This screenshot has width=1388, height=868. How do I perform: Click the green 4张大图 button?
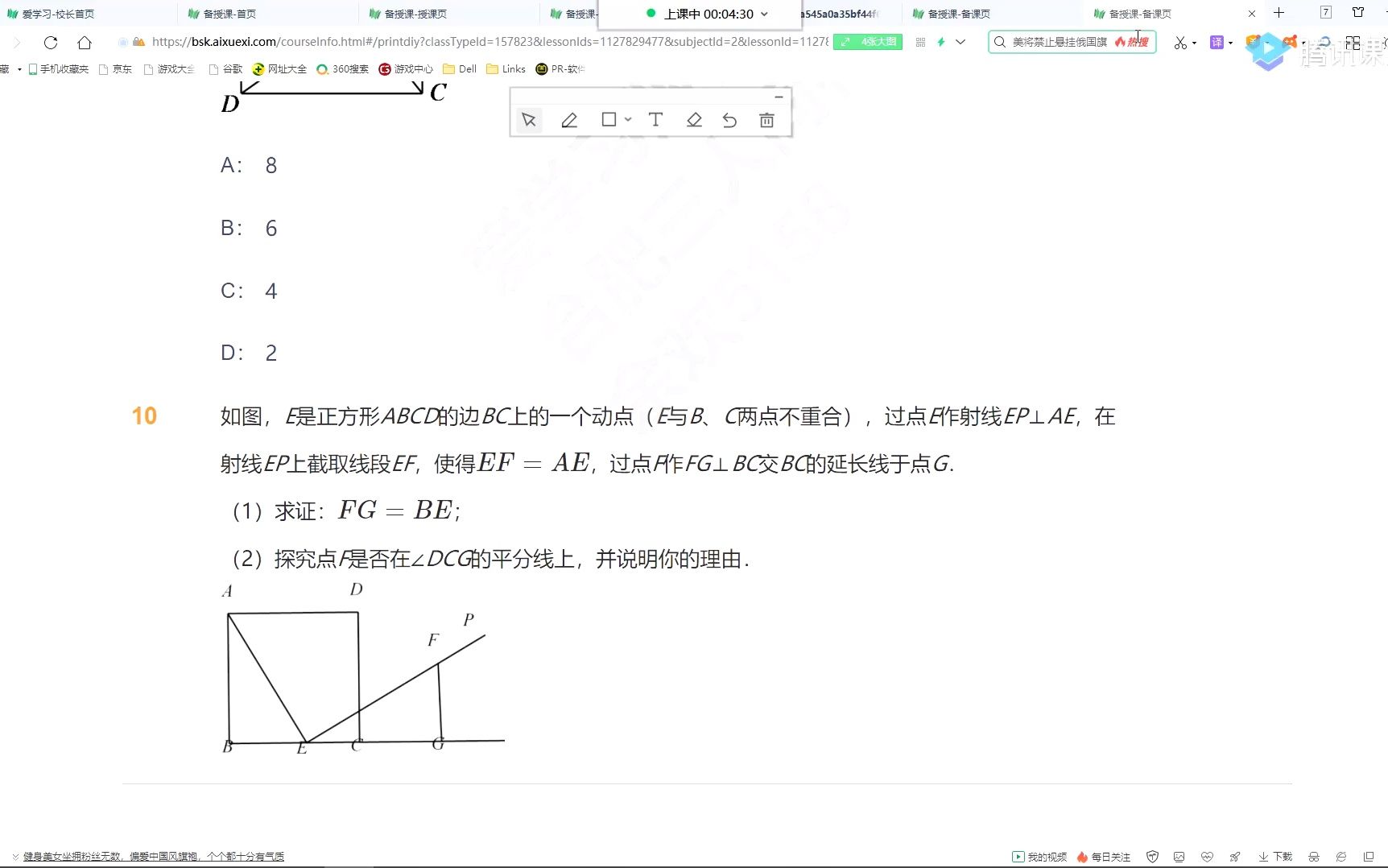point(868,42)
